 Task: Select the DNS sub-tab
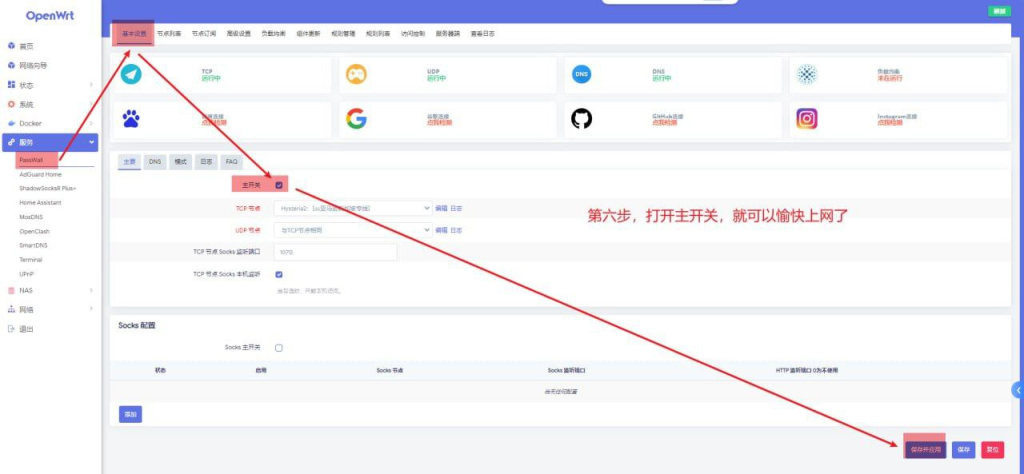(155, 162)
